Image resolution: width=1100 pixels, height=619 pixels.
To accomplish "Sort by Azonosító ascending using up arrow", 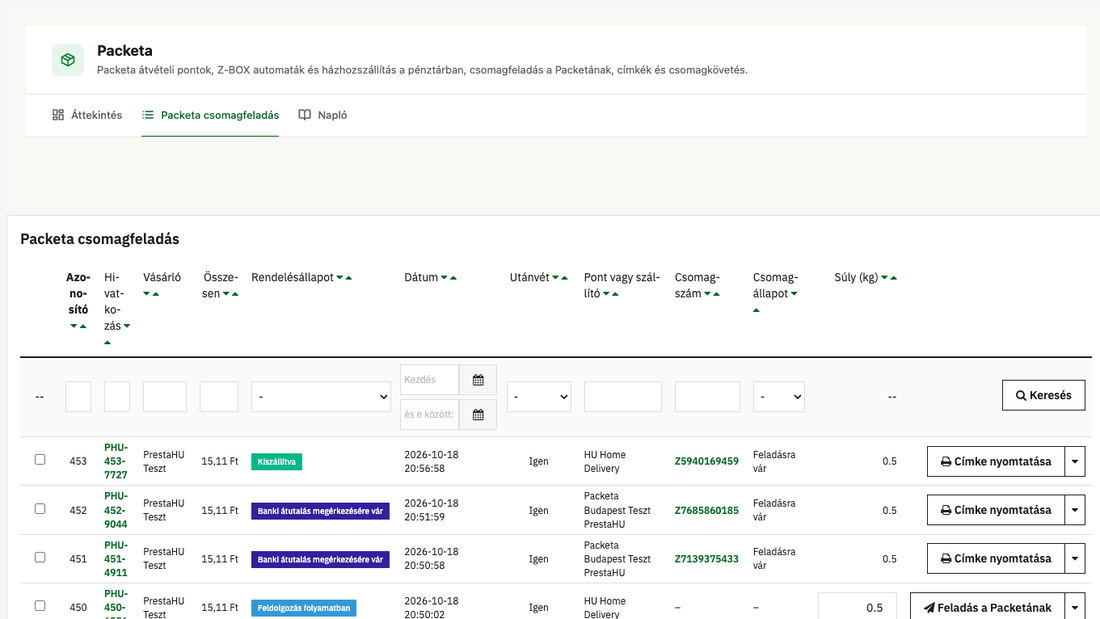I will point(83,326).
